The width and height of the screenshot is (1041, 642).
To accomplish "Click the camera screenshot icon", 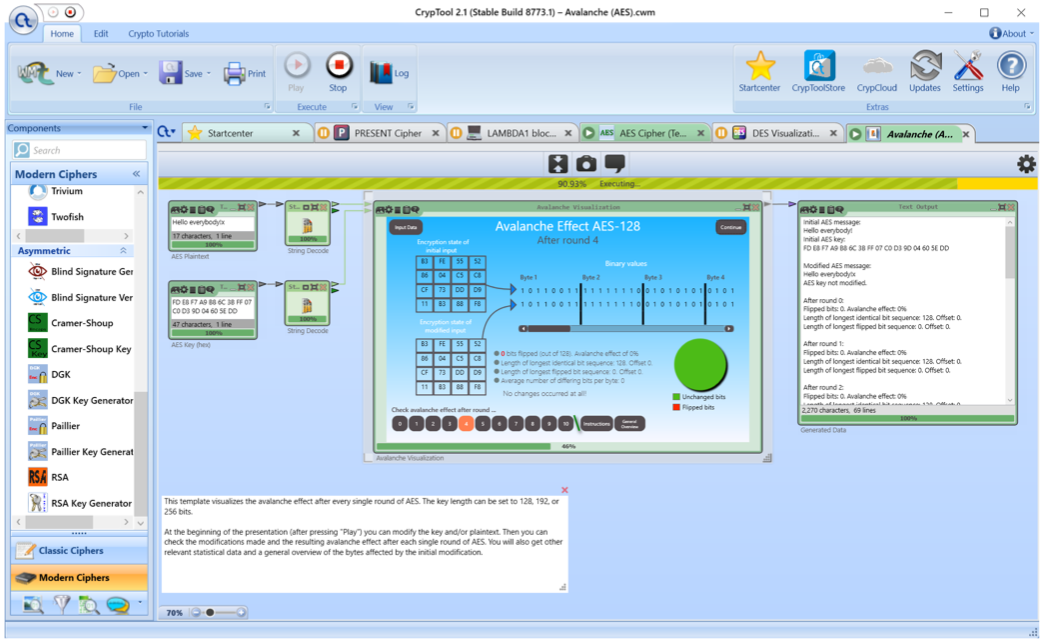I will (586, 164).
